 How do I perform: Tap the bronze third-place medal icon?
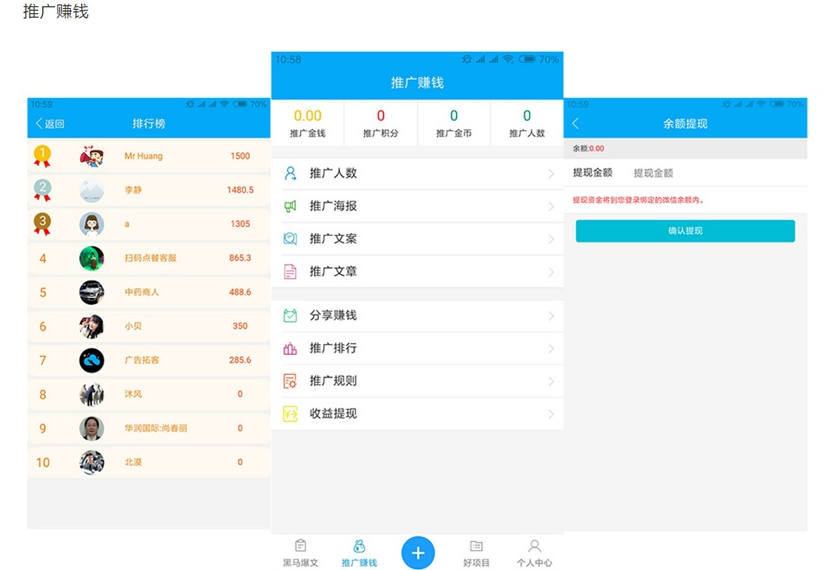42,224
